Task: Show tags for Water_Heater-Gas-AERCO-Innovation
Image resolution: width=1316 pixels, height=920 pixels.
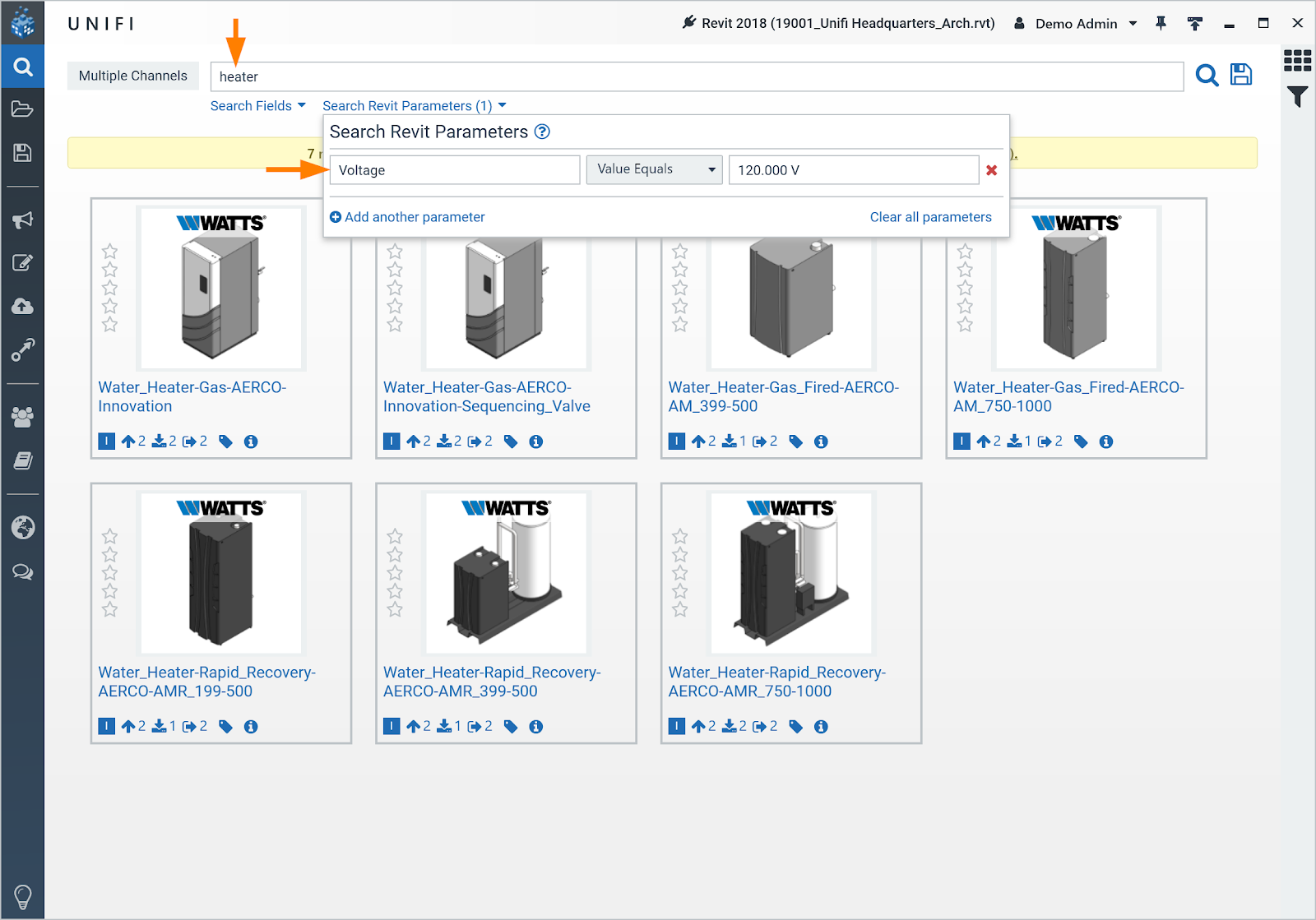Action: (x=225, y=442)
